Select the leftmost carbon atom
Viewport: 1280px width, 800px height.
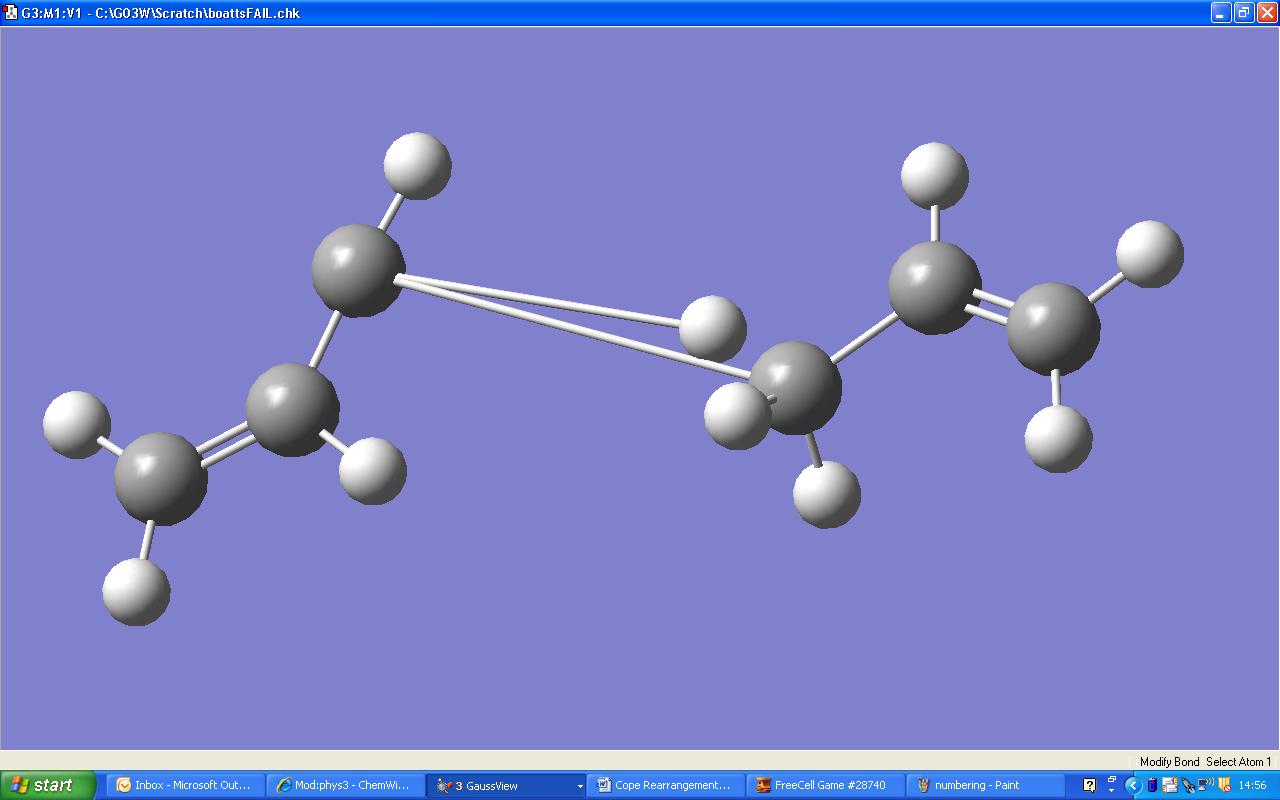click(160, 478)
